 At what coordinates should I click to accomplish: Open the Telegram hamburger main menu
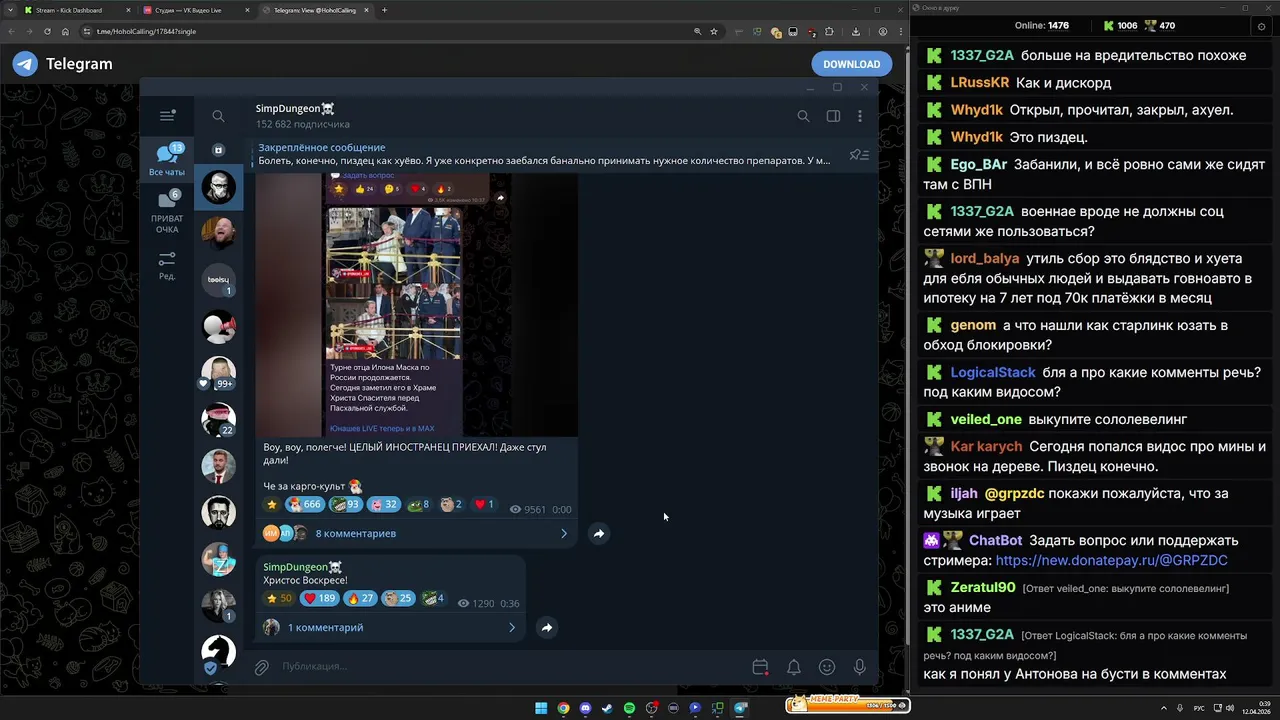167,116
